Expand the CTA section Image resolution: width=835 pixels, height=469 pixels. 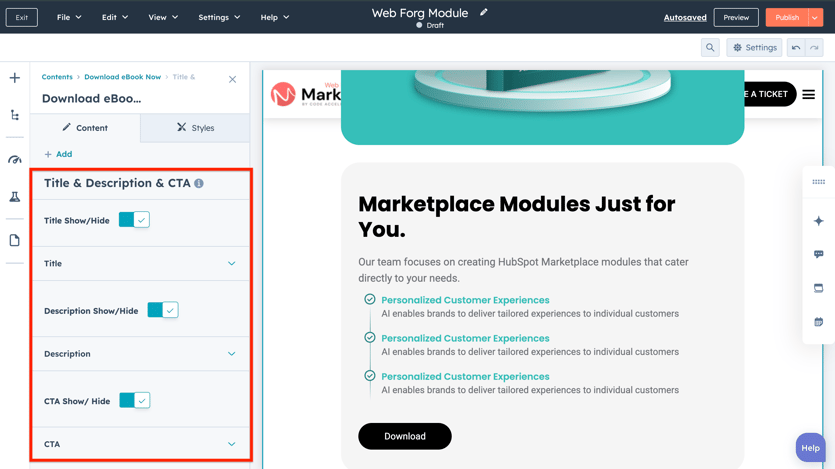pyautogui.click(x=231, y=444)
